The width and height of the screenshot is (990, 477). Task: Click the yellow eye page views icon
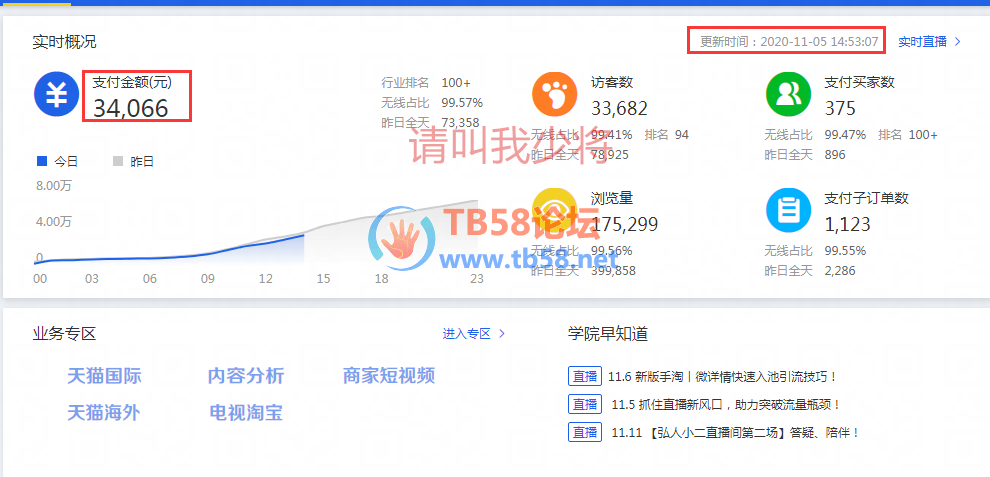tap(554, 209)
